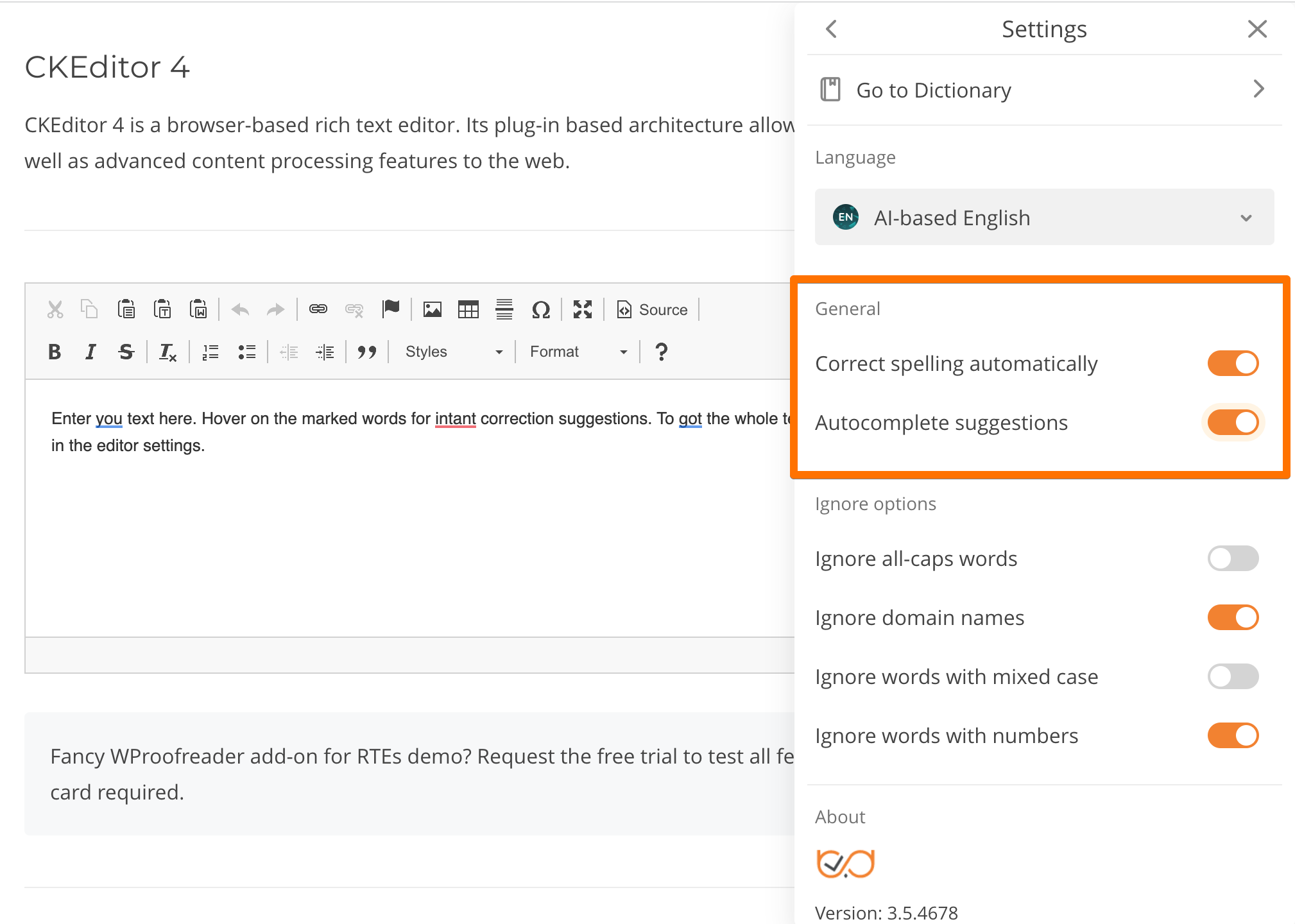Expand the Format dropdown
1295x924 pixels.
coord(578,352)
